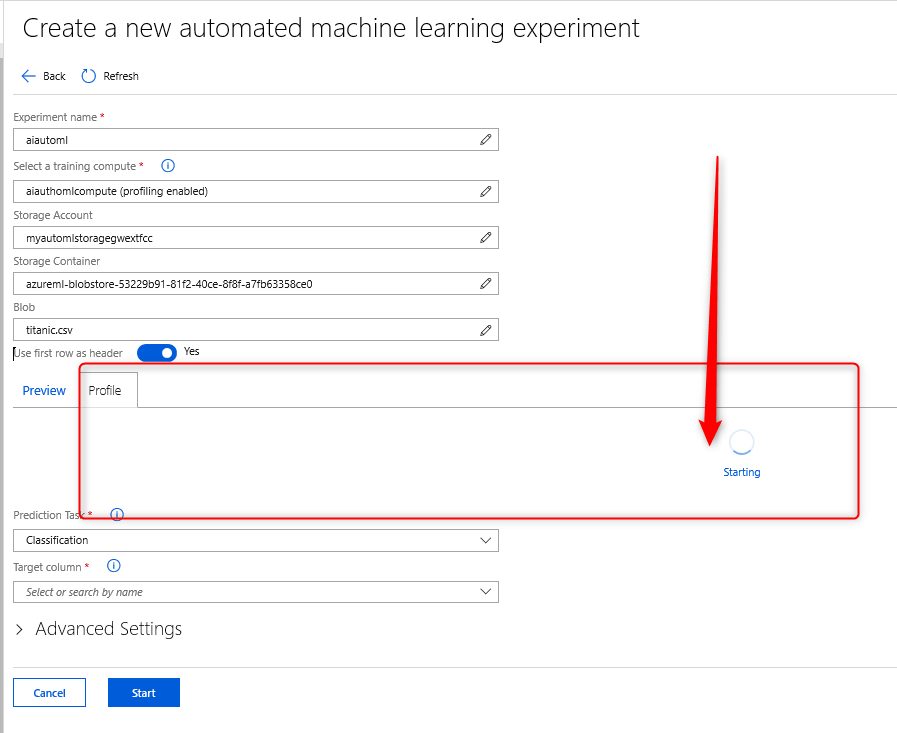Click the edit pencil beside the training compute field
Screen dimensions: 897x733
[x=485, y=191]
